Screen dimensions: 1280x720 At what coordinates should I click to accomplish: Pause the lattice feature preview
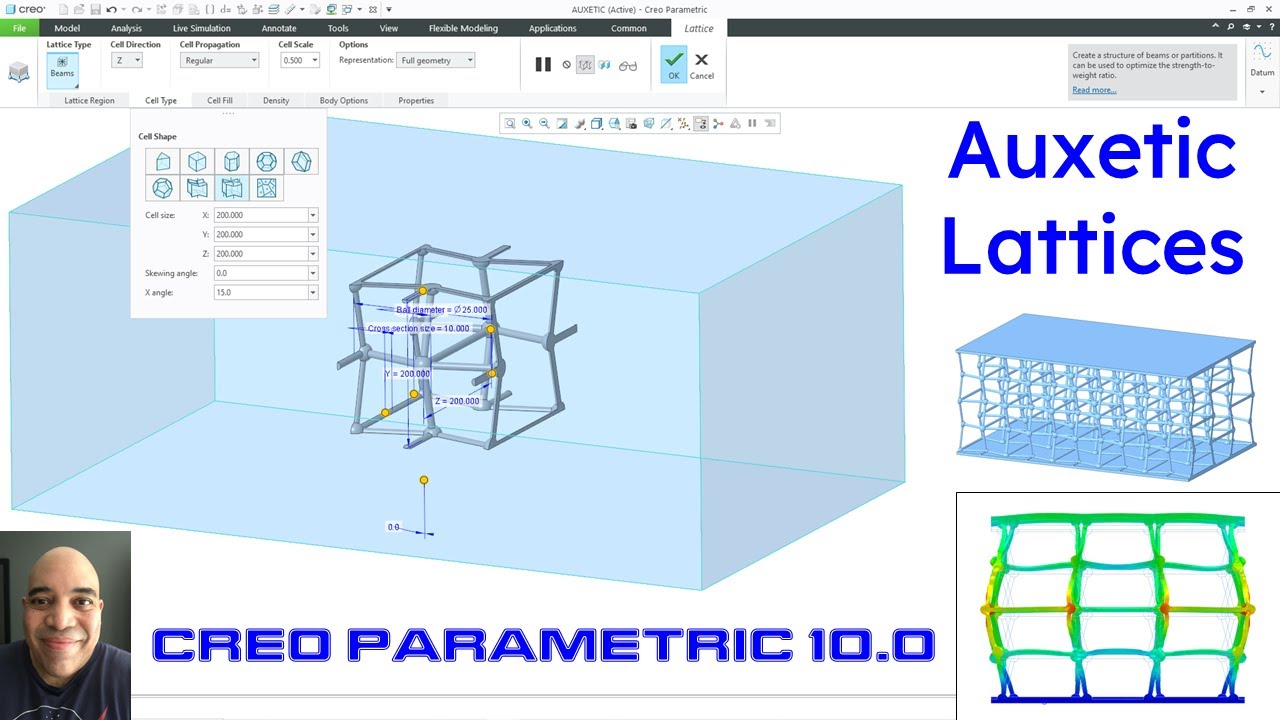coord(543,65)
